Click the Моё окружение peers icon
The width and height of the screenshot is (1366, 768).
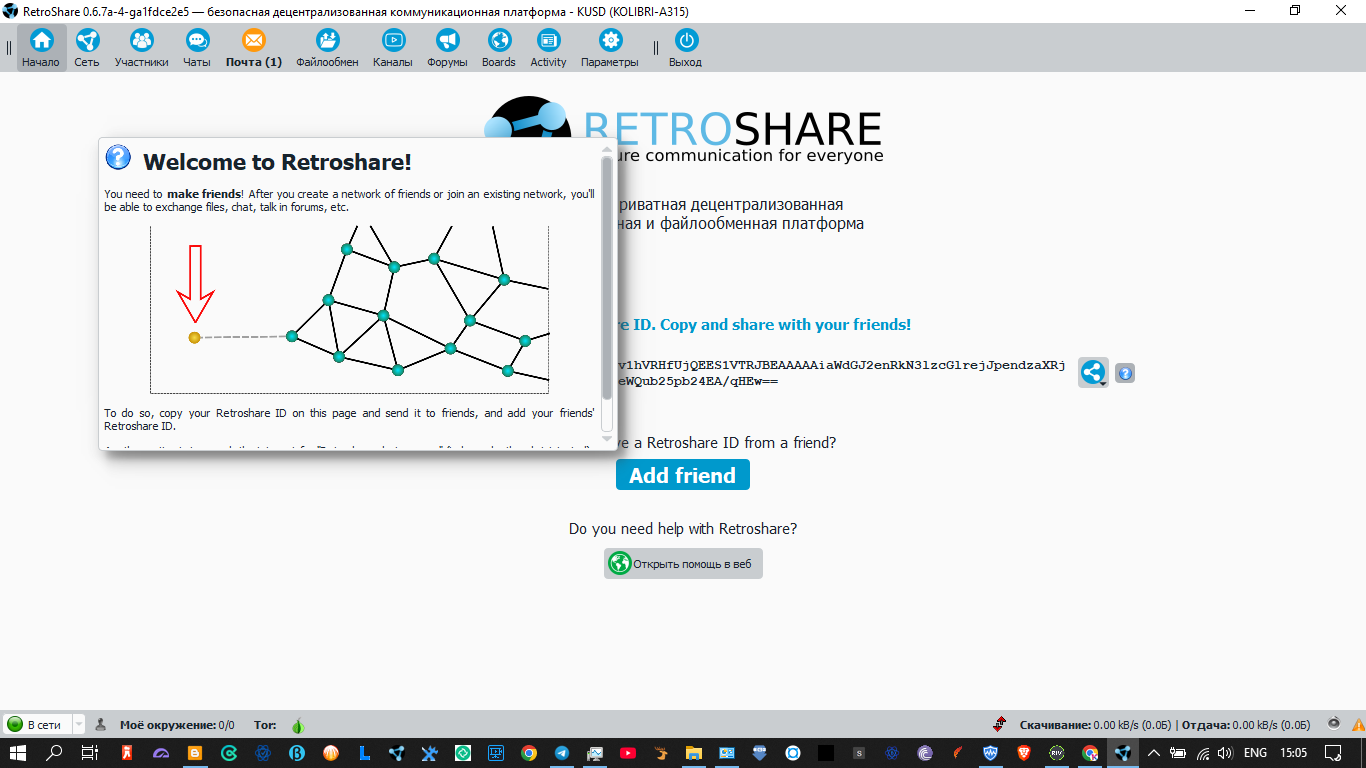(101, 724)
